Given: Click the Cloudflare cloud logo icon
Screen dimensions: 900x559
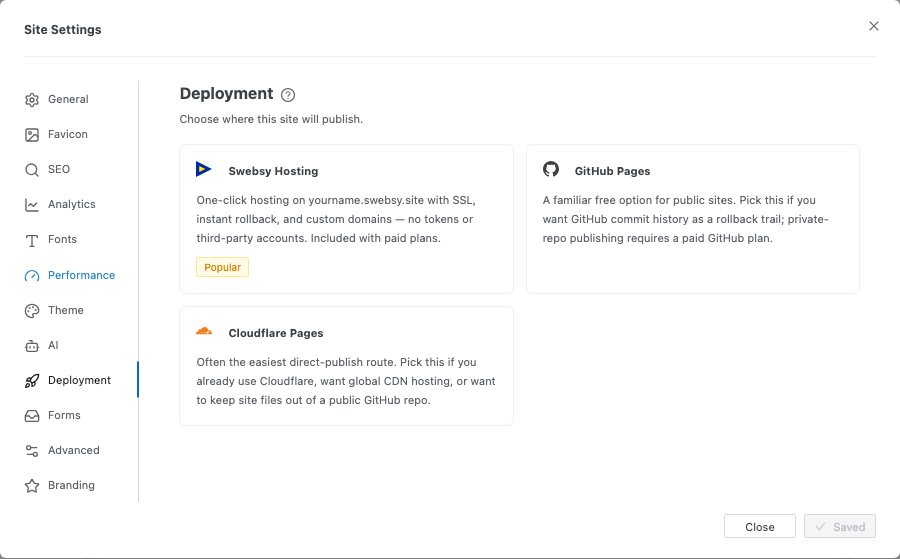Looking at the screenshot, I should click(x=204, y=331).
